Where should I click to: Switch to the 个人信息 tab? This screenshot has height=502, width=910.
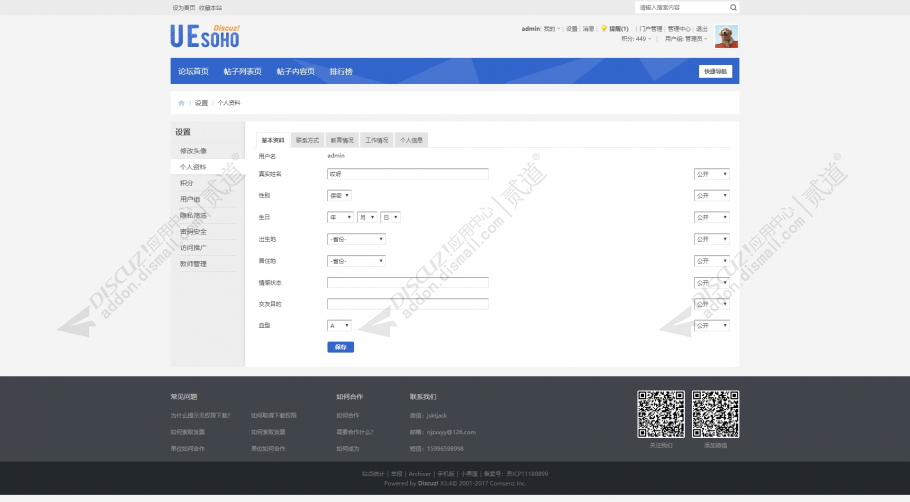[x=411, y=140]
